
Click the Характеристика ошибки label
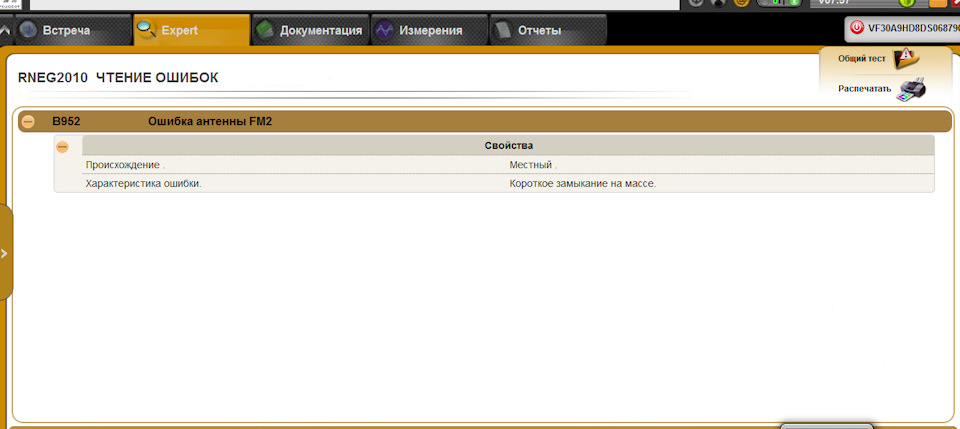click(x=143, y=183)
